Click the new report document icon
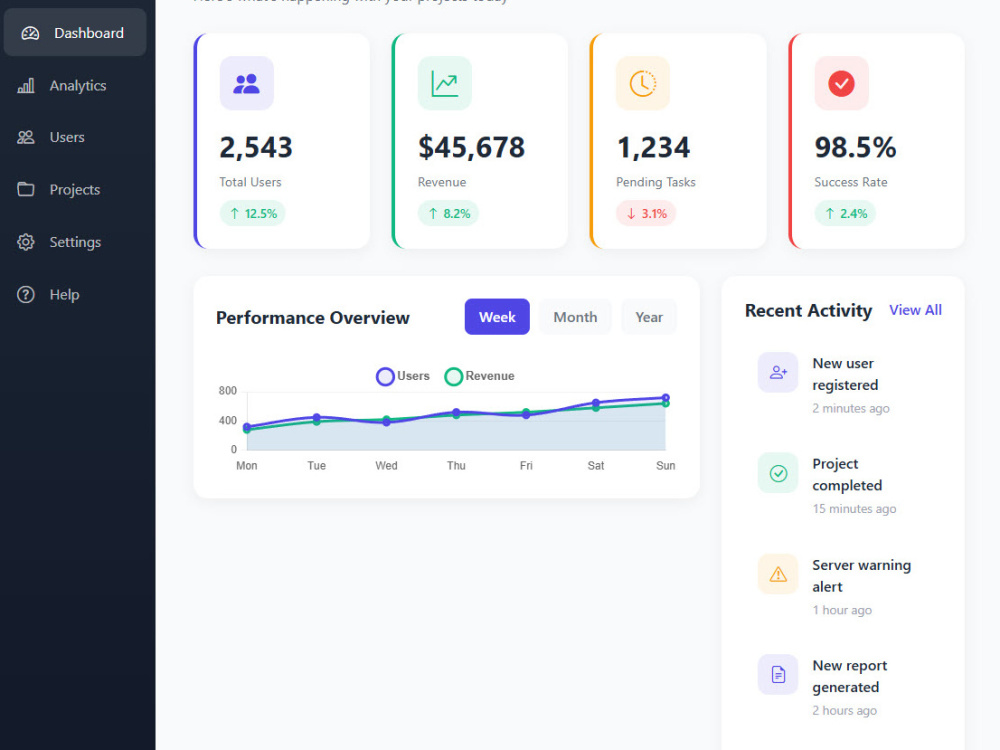Screen dimensions: 1000x750 (x=778, y=674)
